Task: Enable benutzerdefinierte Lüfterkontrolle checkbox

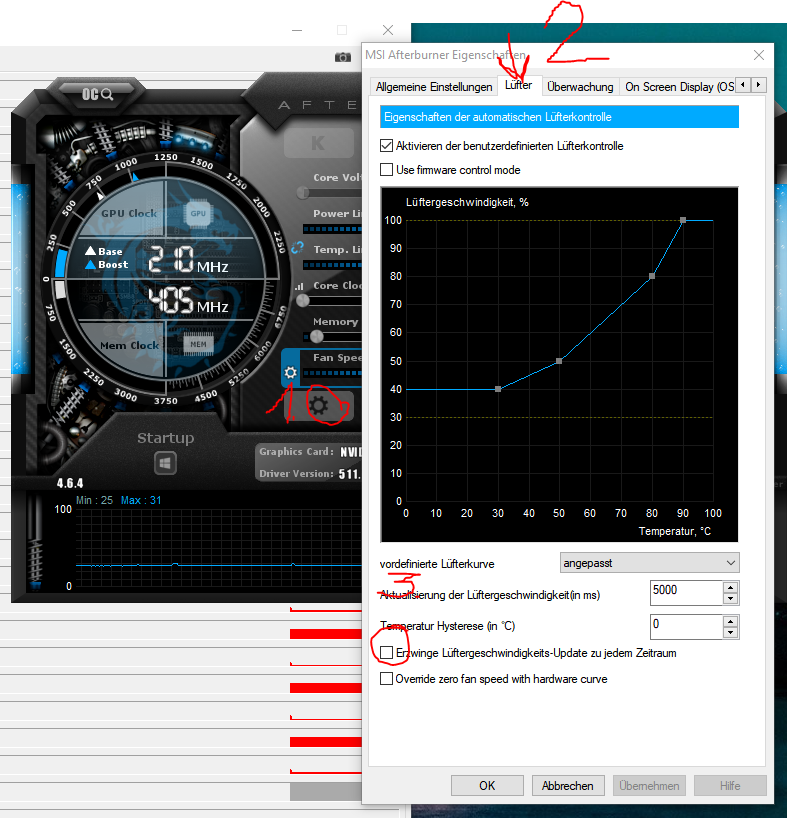Action: click(386, 146)
